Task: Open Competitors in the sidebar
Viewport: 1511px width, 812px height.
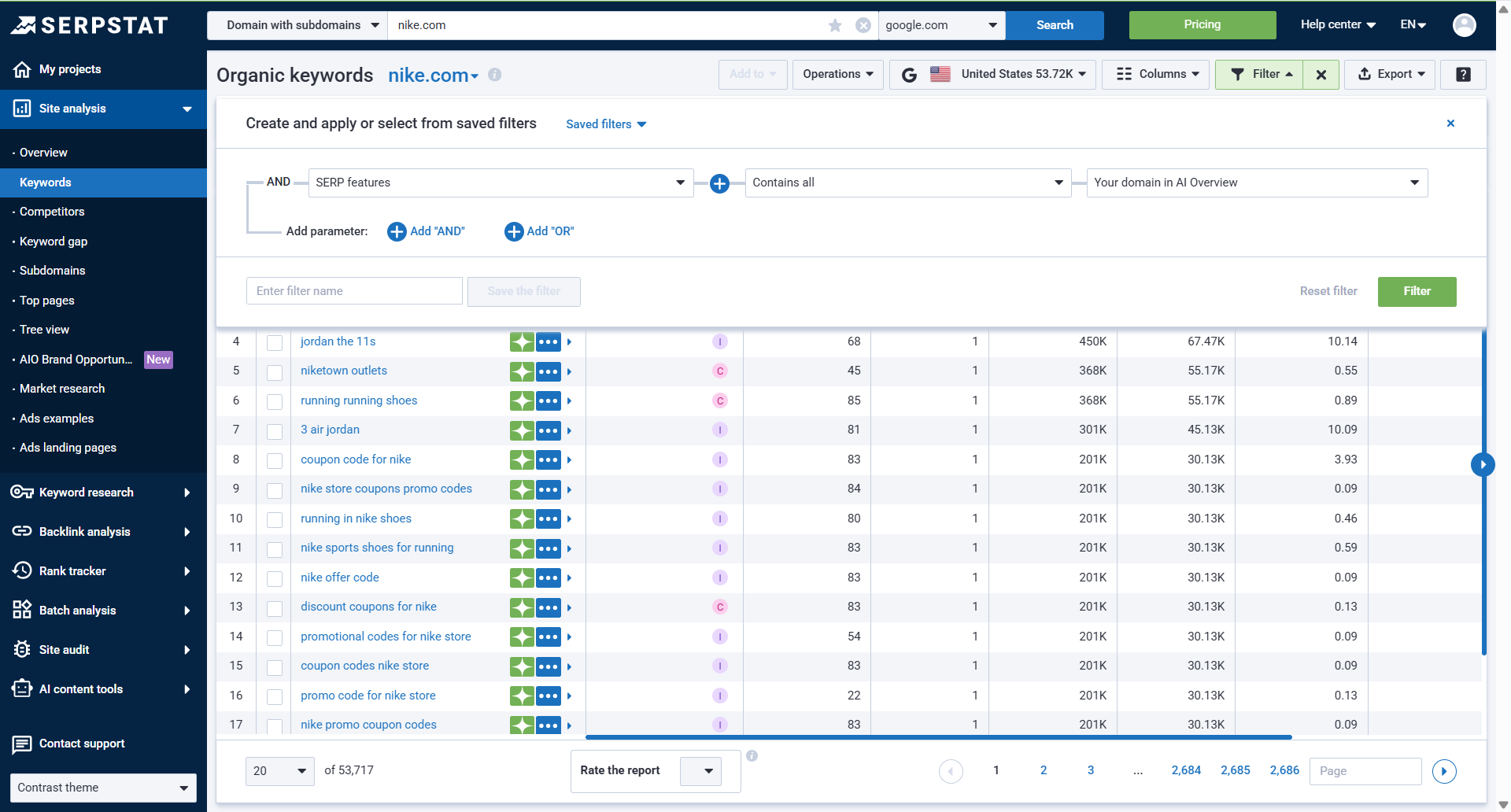Action: (x=52, y=212)
